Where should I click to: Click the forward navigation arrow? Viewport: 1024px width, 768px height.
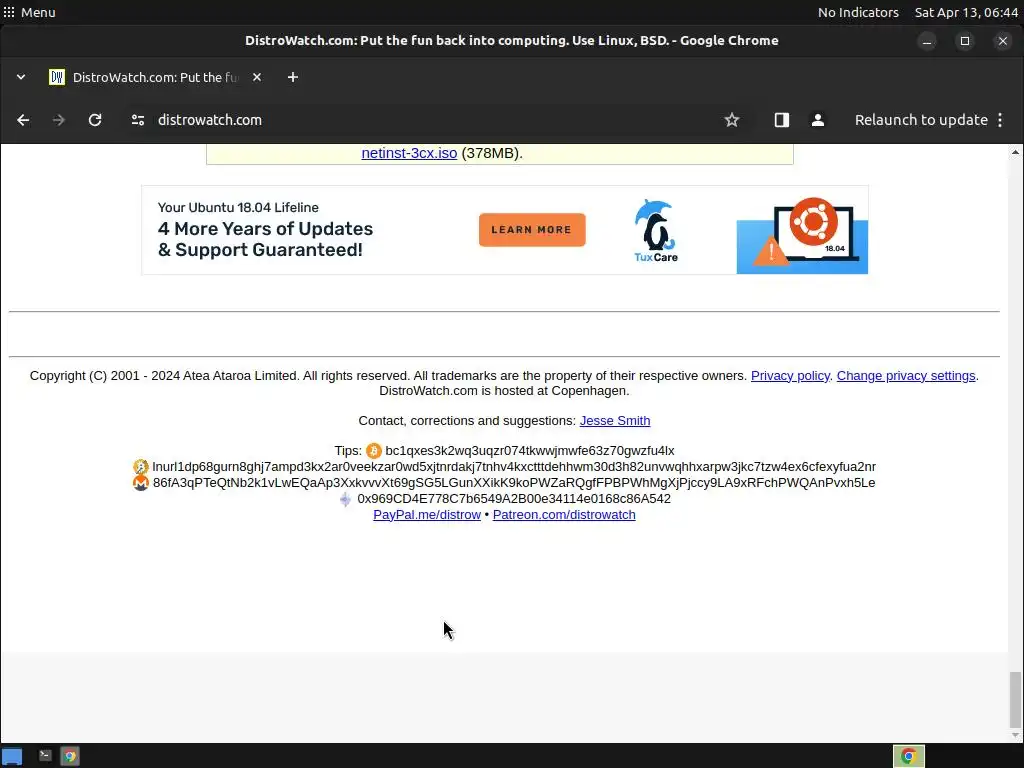click(x=59, y=120)
